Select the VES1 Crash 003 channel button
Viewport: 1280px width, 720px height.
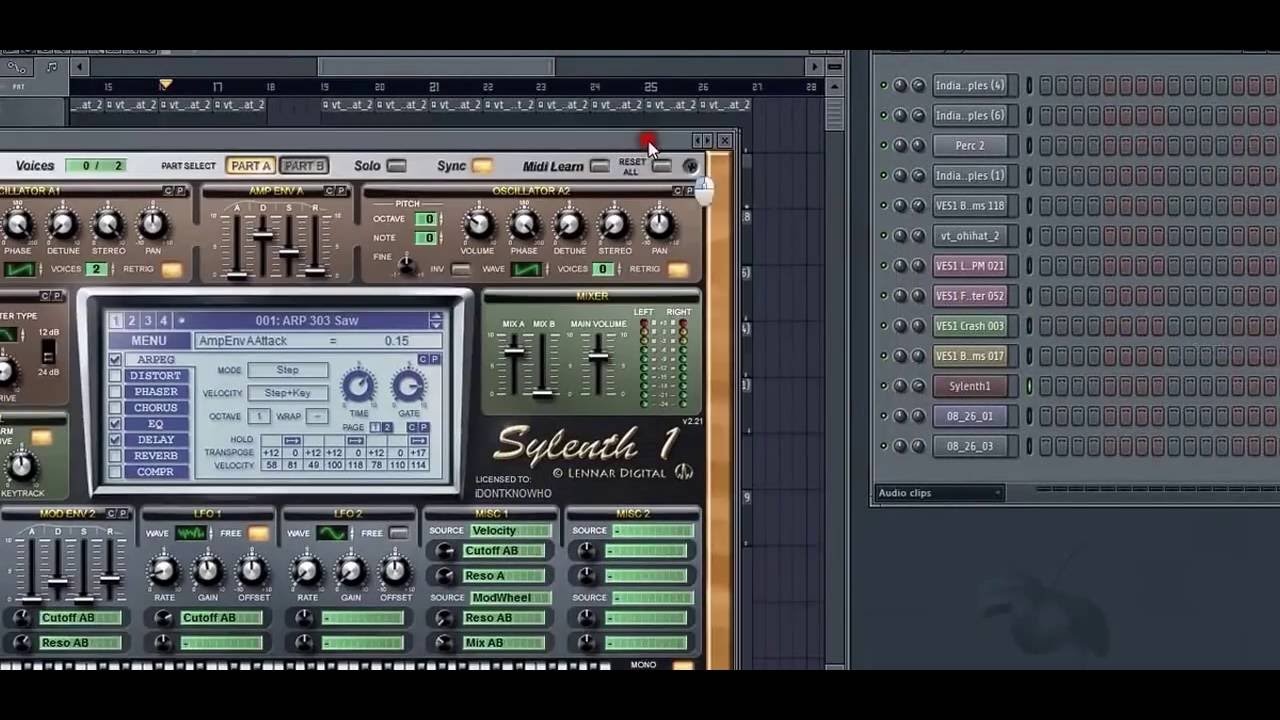coord(969,326)
